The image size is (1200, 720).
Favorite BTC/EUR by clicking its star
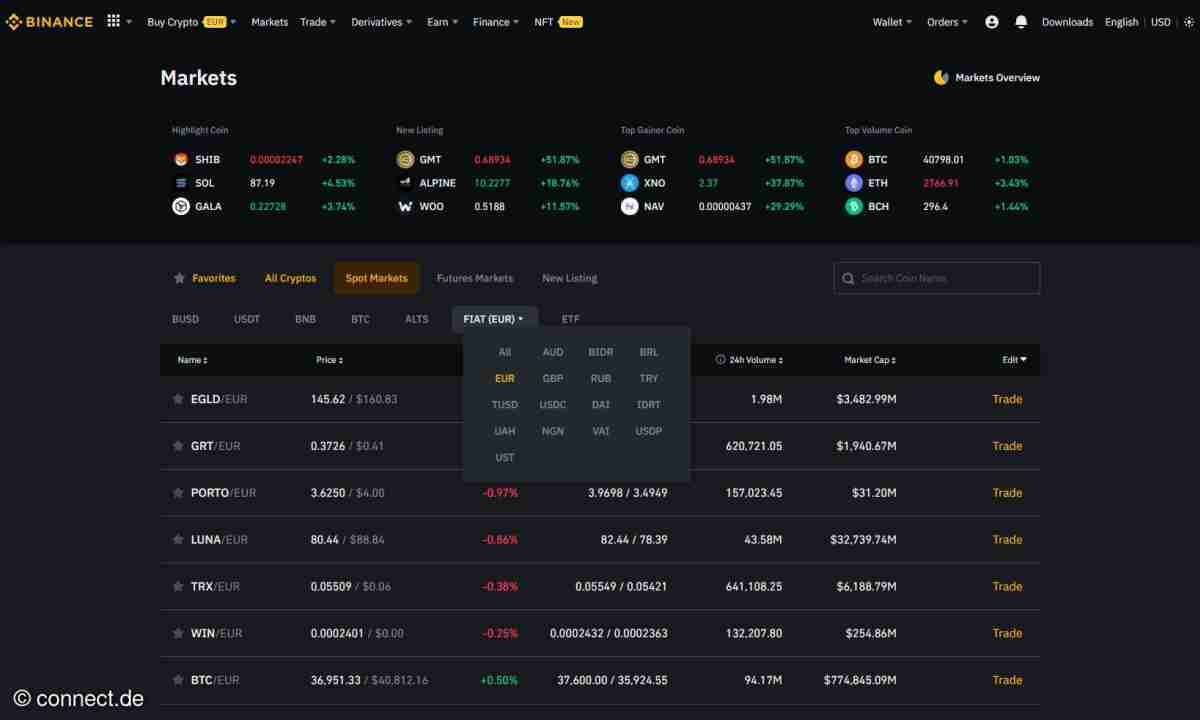(x=177, y=680)
